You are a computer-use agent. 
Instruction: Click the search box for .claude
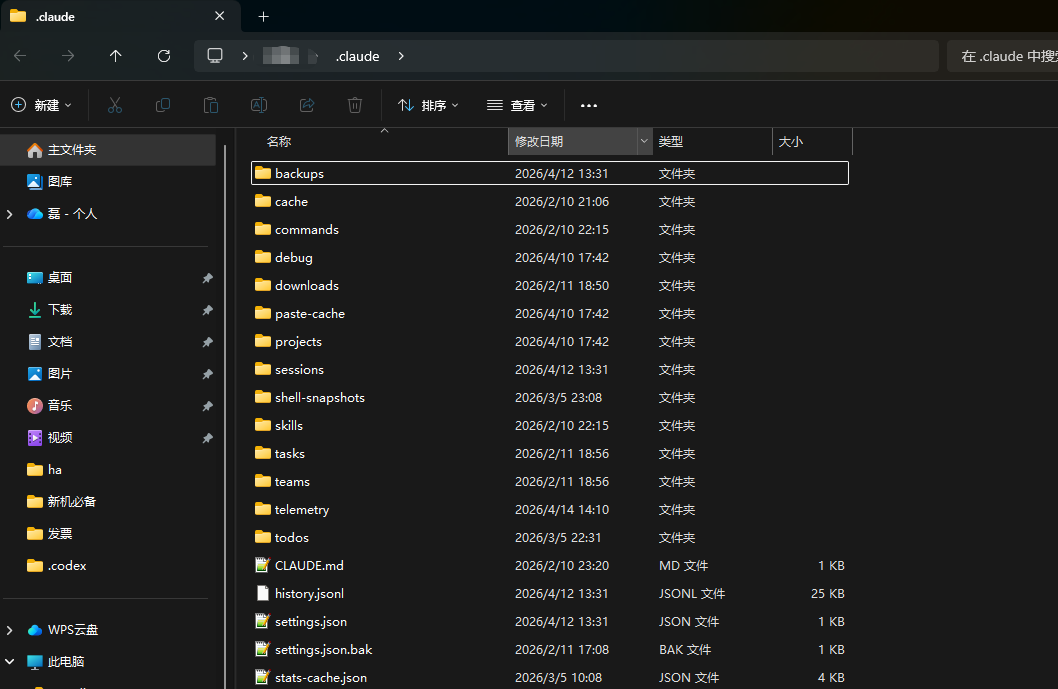1002,56
